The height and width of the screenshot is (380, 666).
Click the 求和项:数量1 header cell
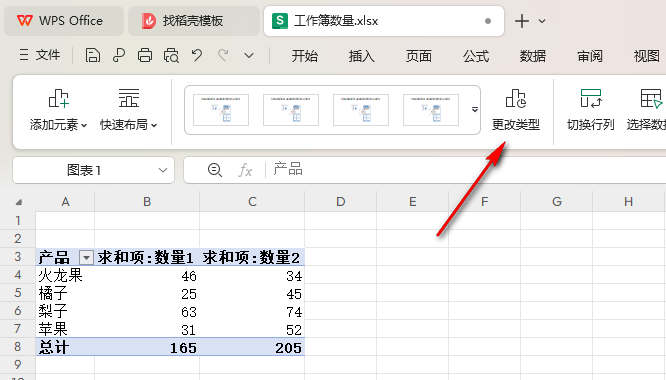click(147, 257)
